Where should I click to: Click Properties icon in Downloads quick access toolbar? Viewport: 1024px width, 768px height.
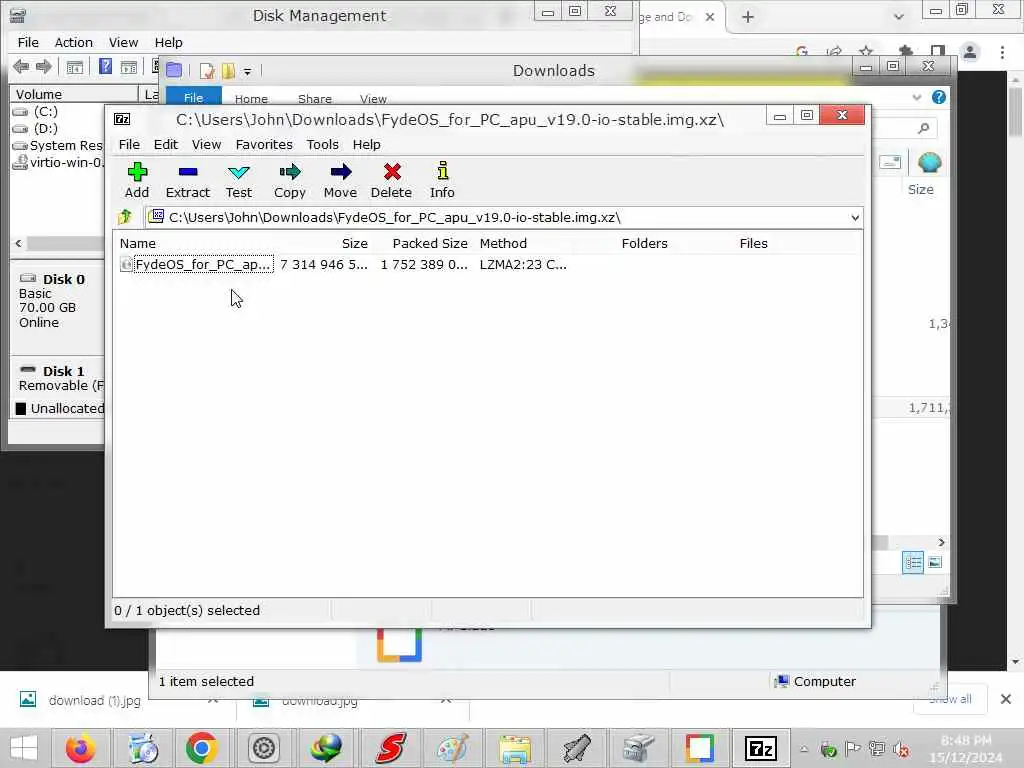click(x=207, y=71)
